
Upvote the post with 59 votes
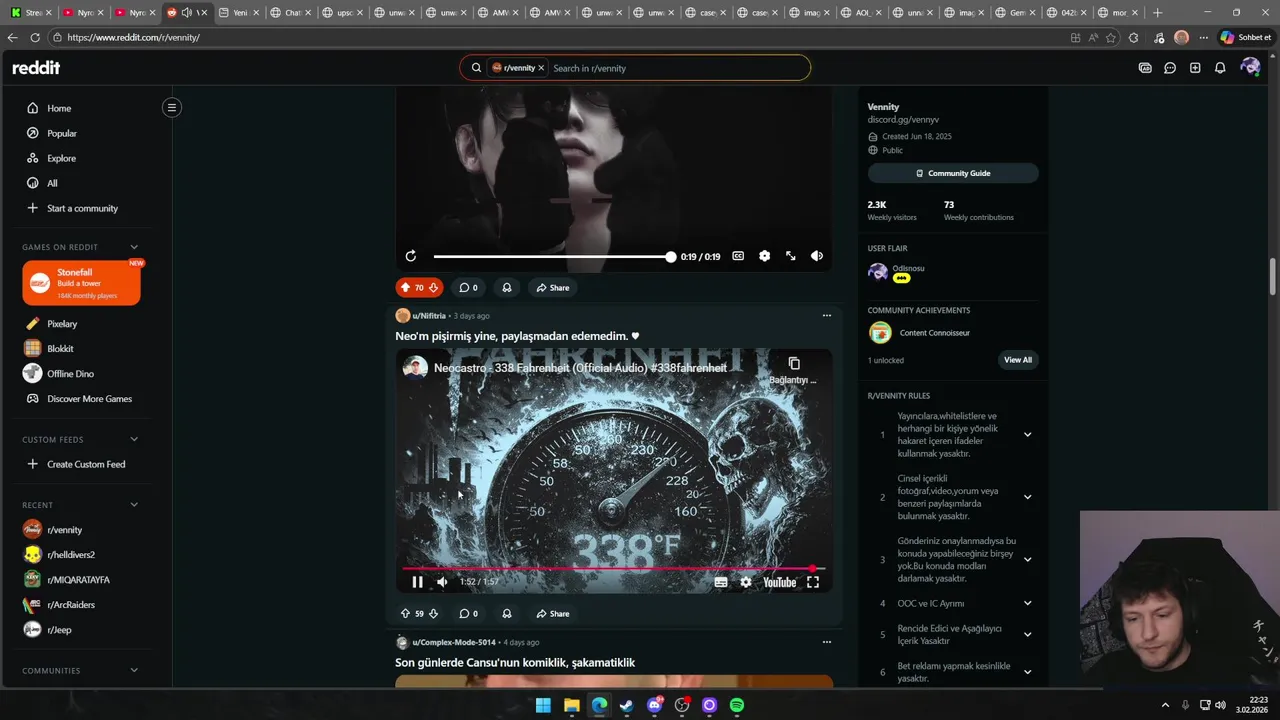[x=405, y=614]
